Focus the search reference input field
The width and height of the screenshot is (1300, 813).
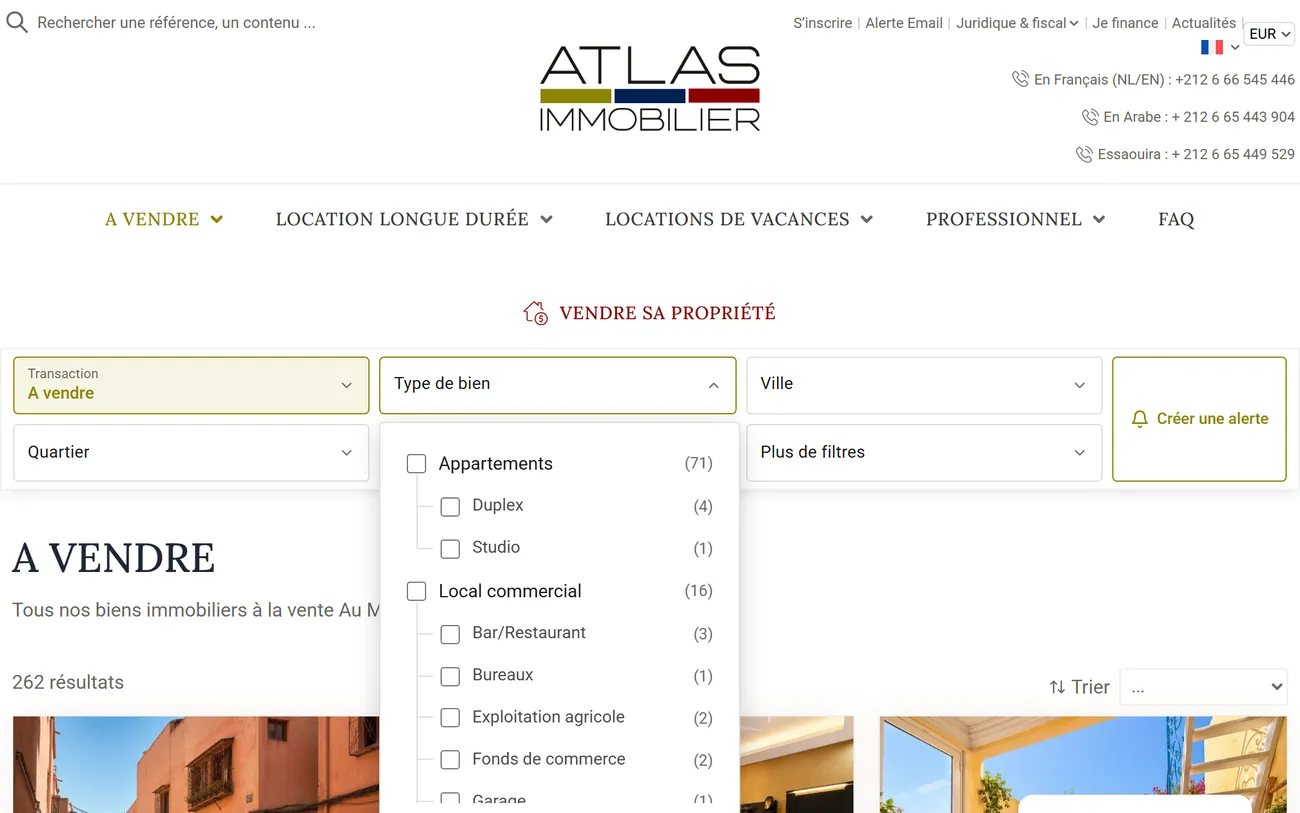pyautogui.click(x=176, y=22)
